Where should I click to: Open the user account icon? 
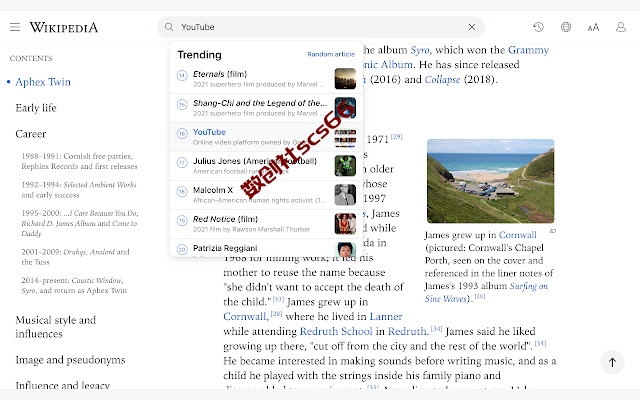click(x=621, y=27)
